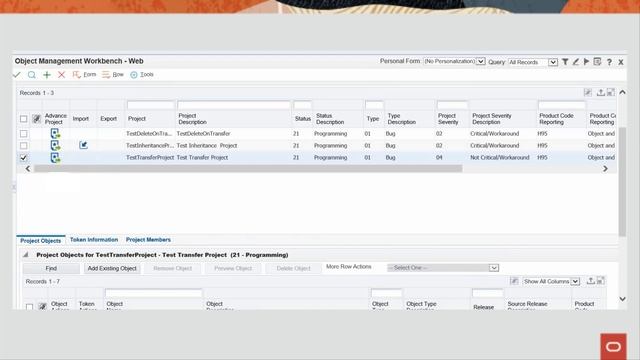
Task: Collapse the Project Objects section triangle
Action: coord(26,255)
